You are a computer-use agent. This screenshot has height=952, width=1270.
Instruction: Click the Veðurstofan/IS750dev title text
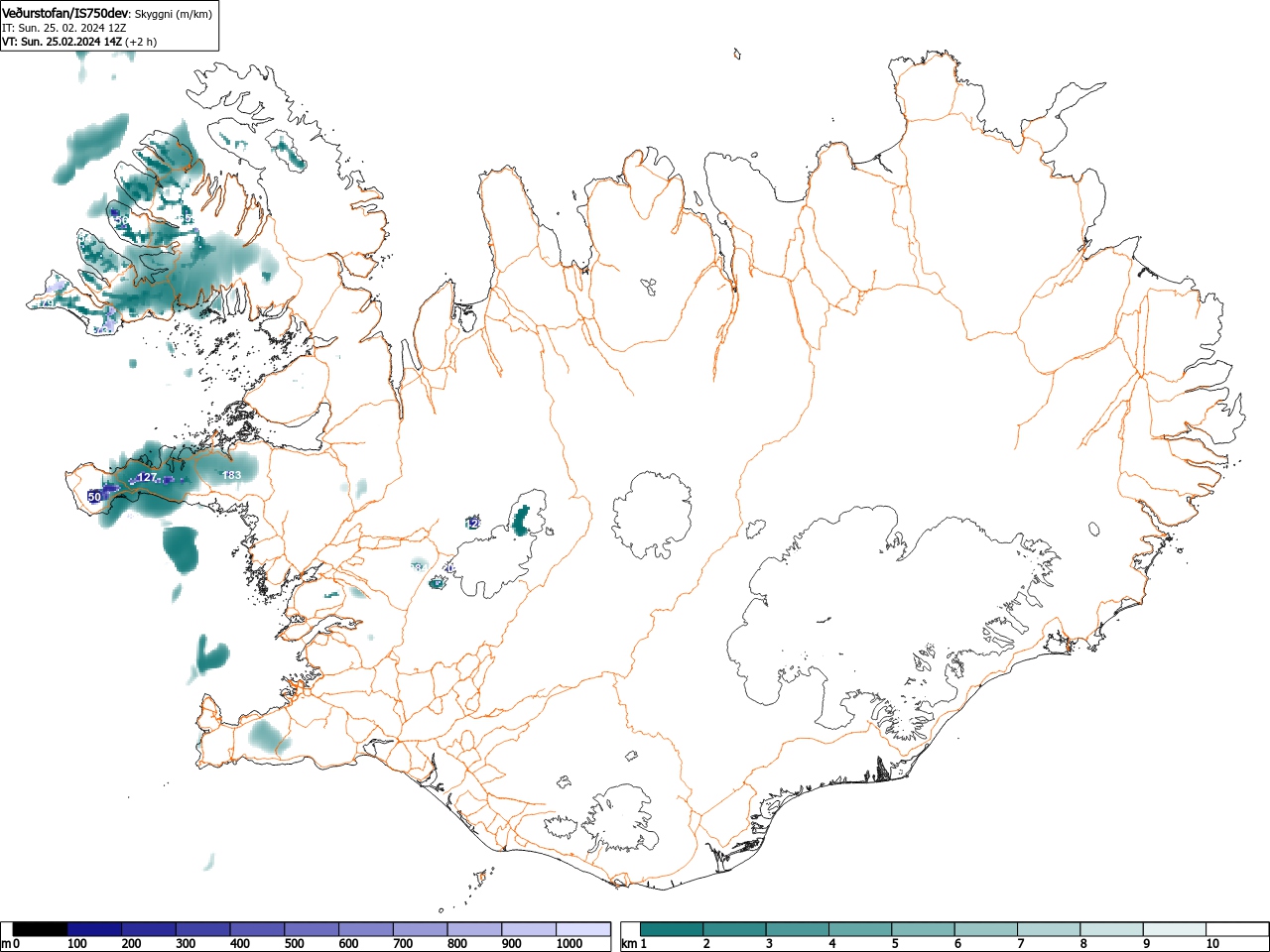click(65, 13)
